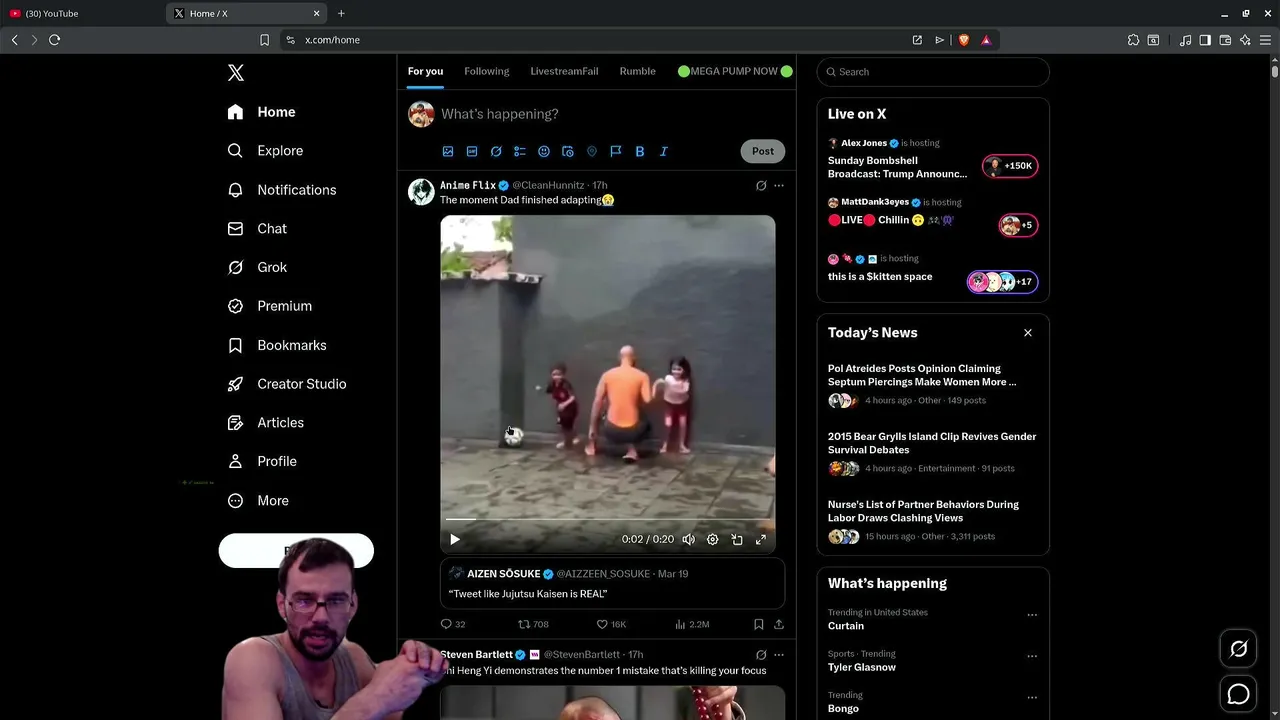1280x720 pixels.
Task: Bookmark the Anime Flix post
Action: [x=759, y=624]
